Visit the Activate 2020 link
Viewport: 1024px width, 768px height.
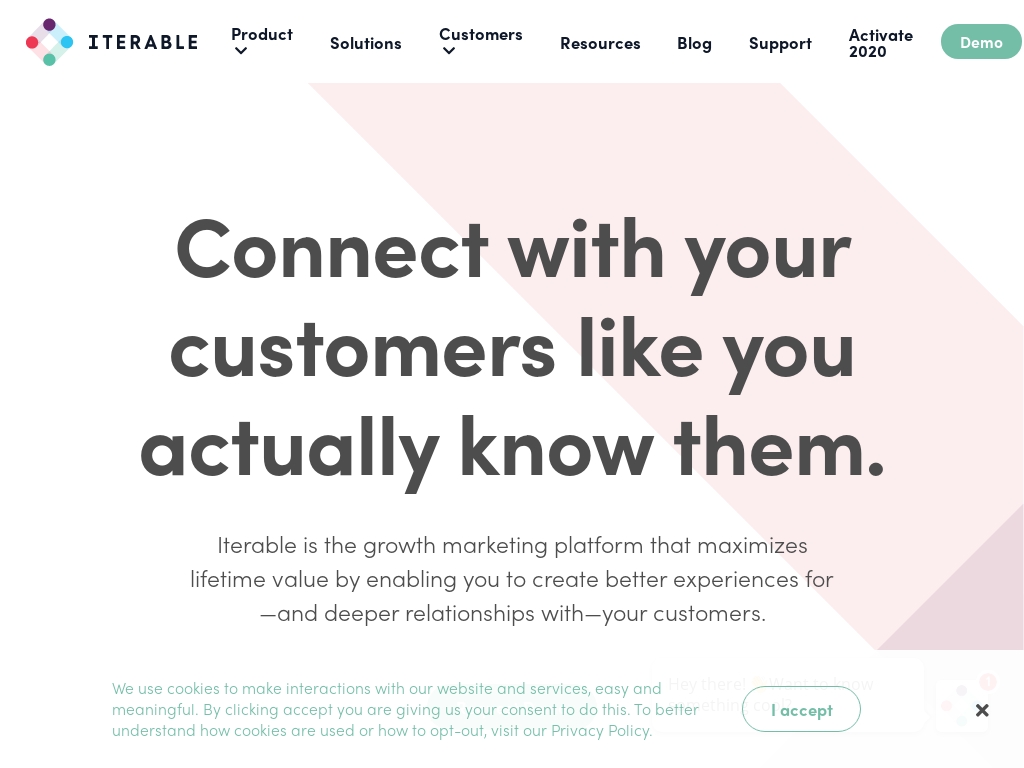point(880,43)
